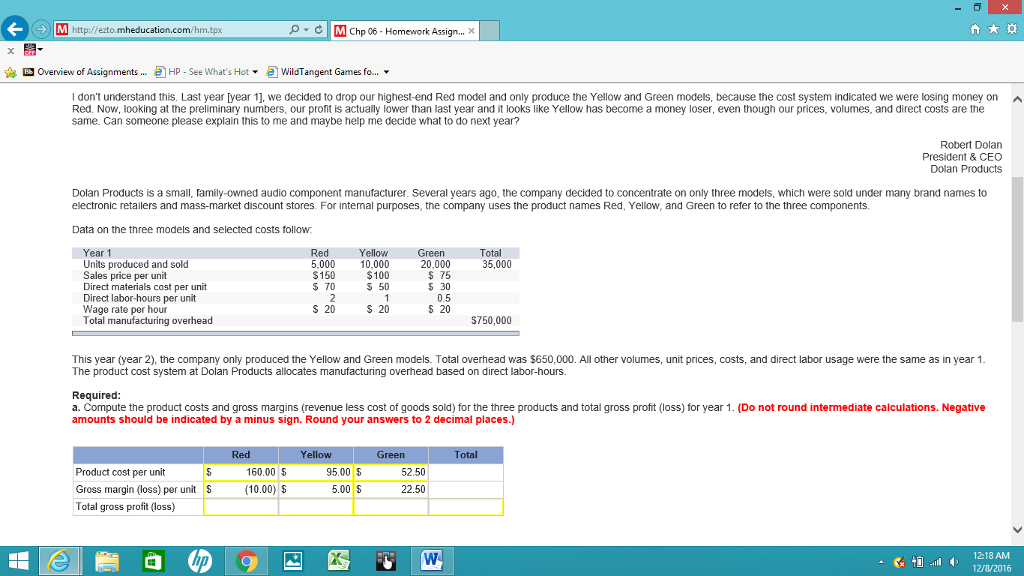
Task: Open the touch app icon in taskbar
Action: click(x=386, y=561)
